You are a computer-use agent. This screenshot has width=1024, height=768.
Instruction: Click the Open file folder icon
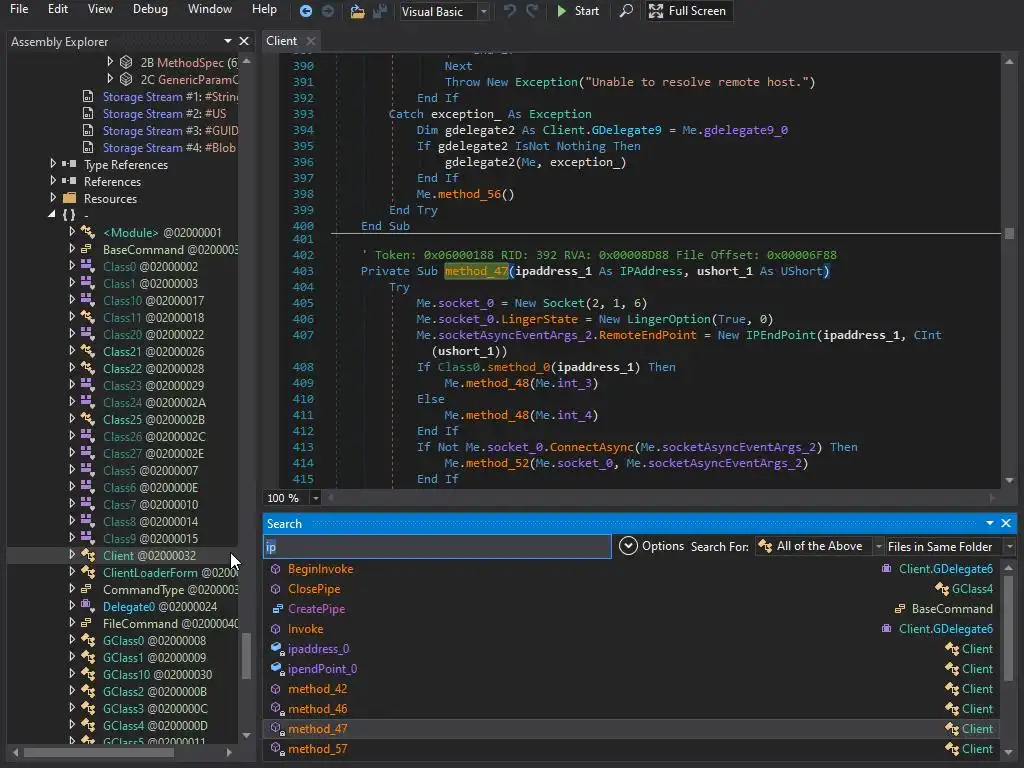pyautogui.click(x=357, y=11)
